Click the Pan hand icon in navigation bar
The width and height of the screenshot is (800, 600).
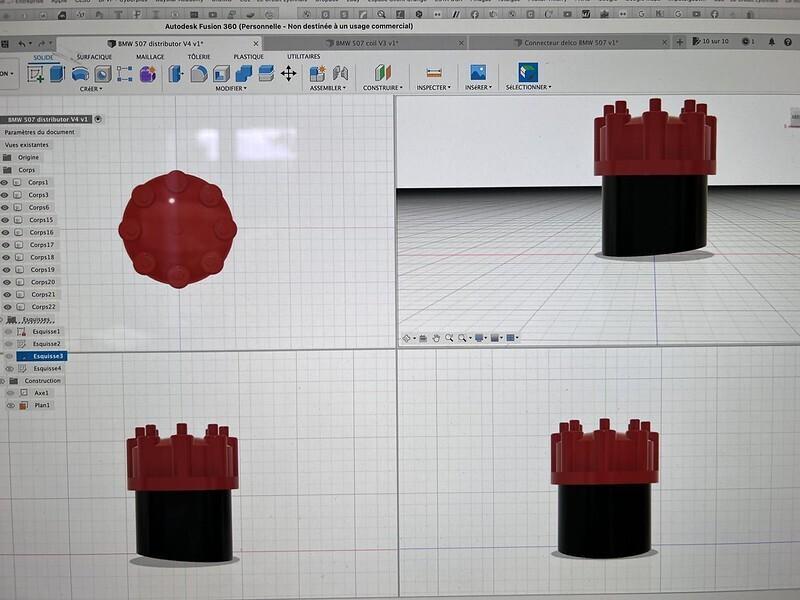click(436, 338)
